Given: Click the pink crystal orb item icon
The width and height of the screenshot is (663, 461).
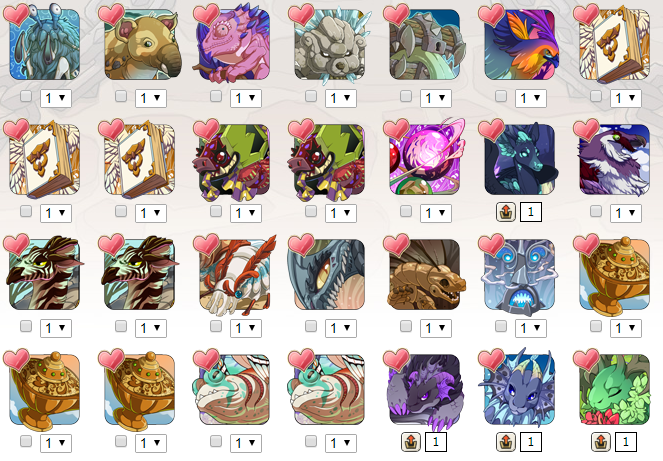Looking at the screenshot, I should [424, 159].
